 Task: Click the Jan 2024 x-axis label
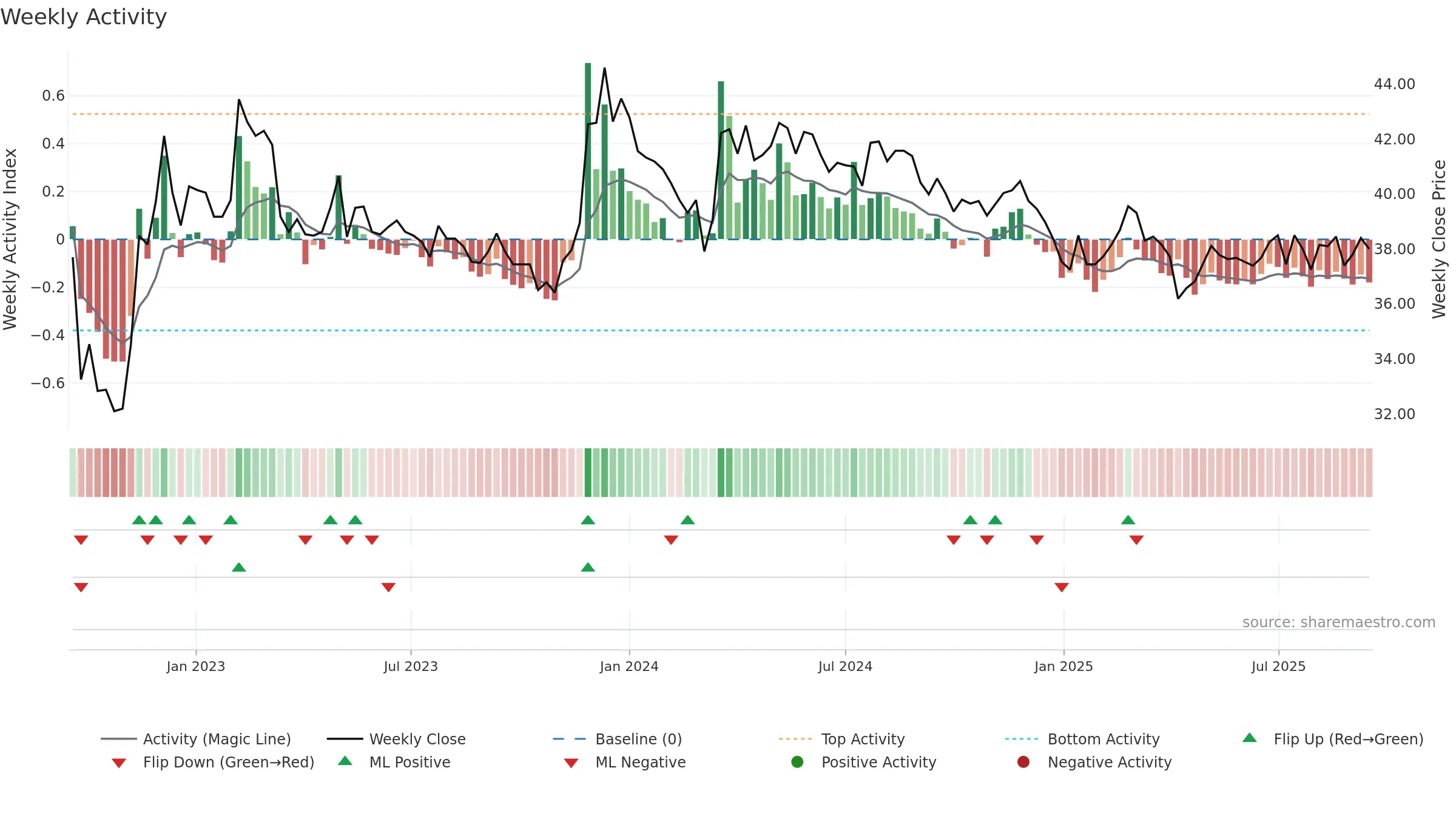pyautogui.click(x=629, y=666)
